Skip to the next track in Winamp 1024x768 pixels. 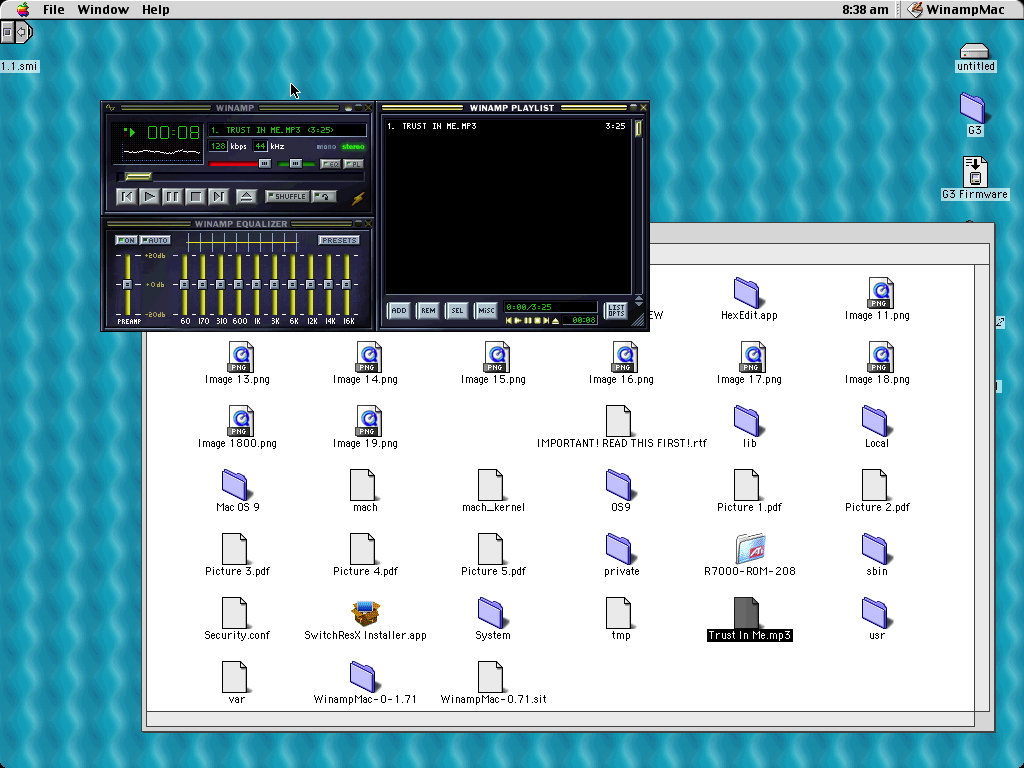218,196
